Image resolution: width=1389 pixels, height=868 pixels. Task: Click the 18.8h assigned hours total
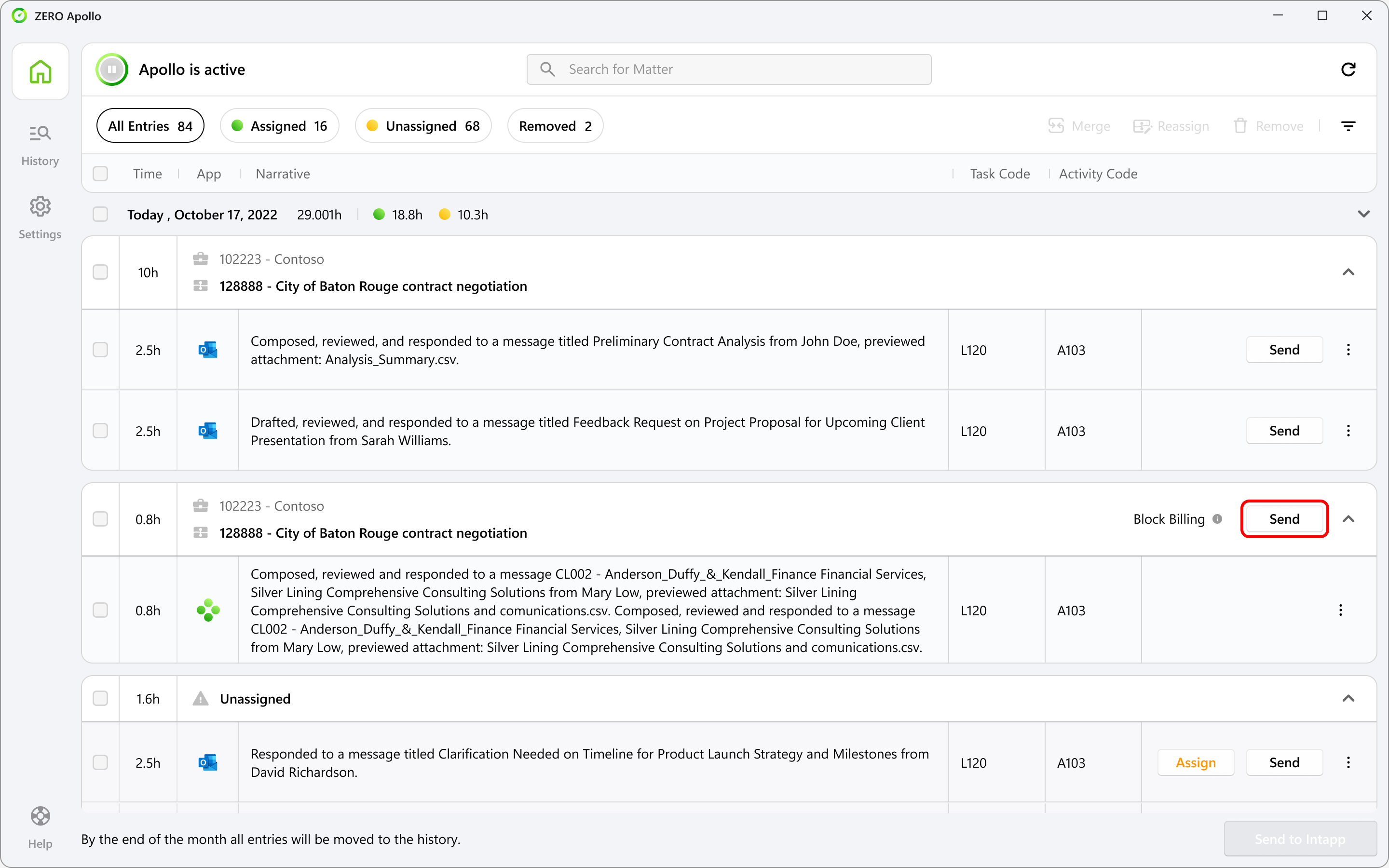407,215
